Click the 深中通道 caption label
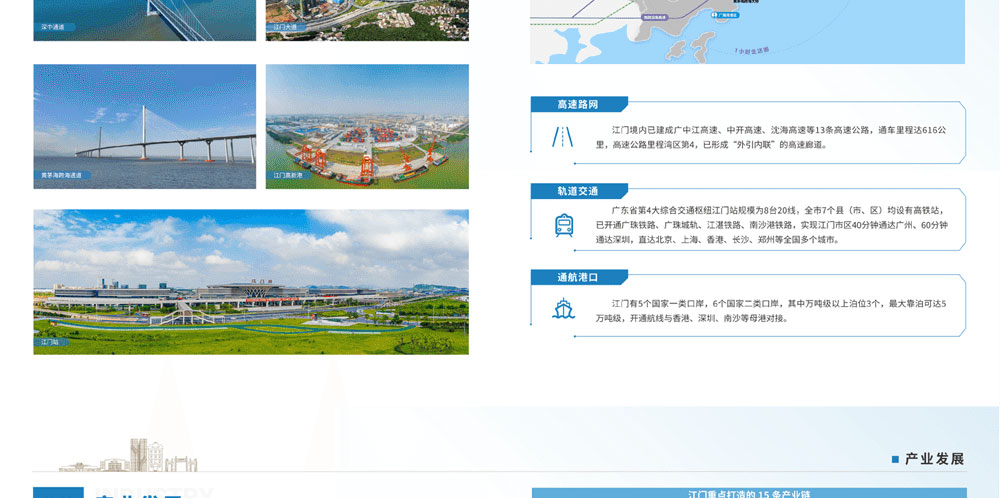 [x=54, y=27]
